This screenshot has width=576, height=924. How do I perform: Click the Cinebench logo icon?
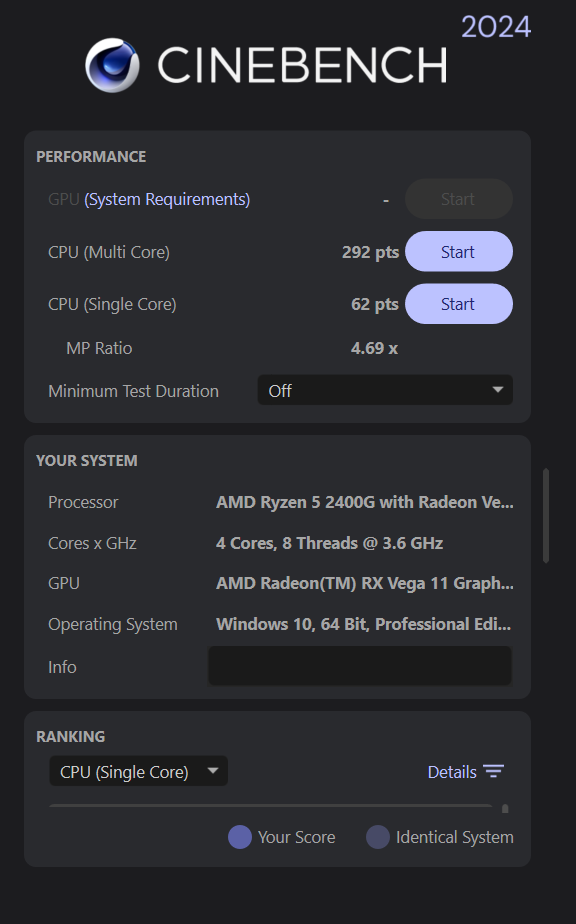113,64
